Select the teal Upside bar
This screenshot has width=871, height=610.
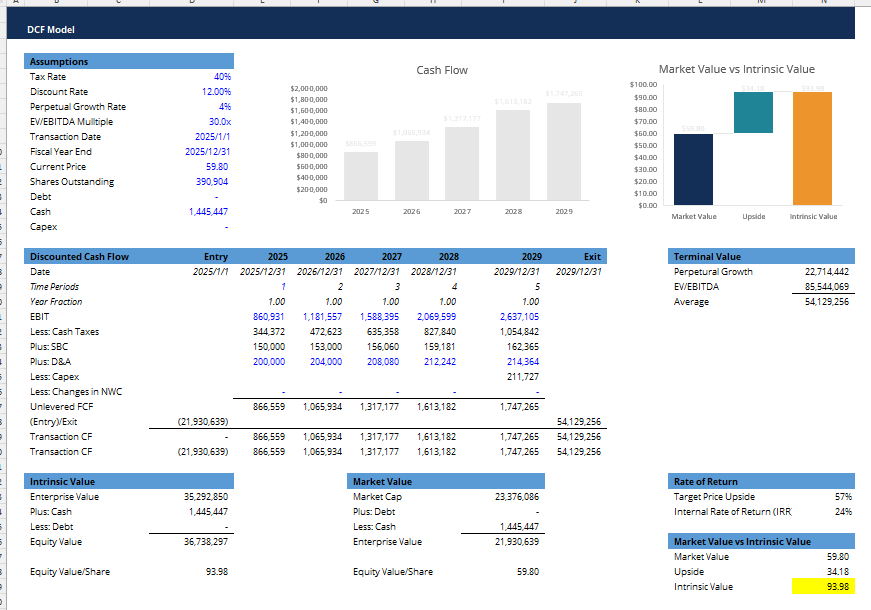tap(753, 112)
